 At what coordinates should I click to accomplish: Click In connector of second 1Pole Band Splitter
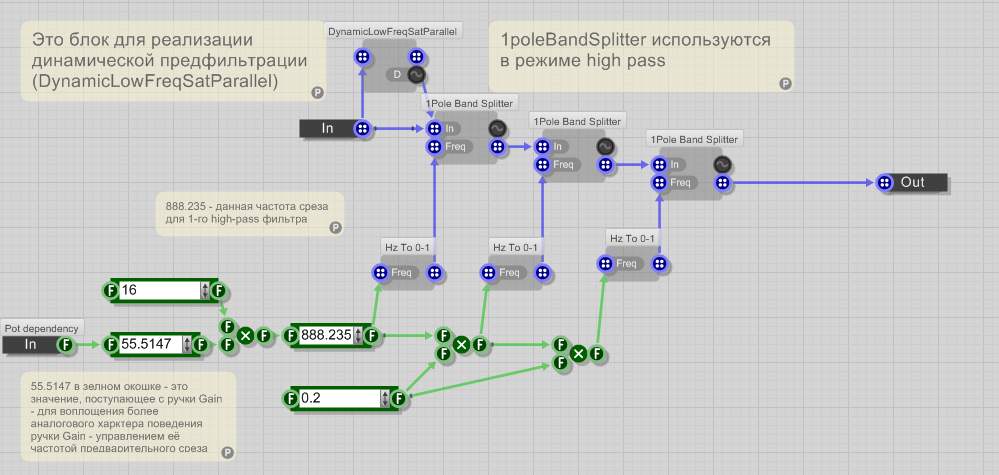542,146
